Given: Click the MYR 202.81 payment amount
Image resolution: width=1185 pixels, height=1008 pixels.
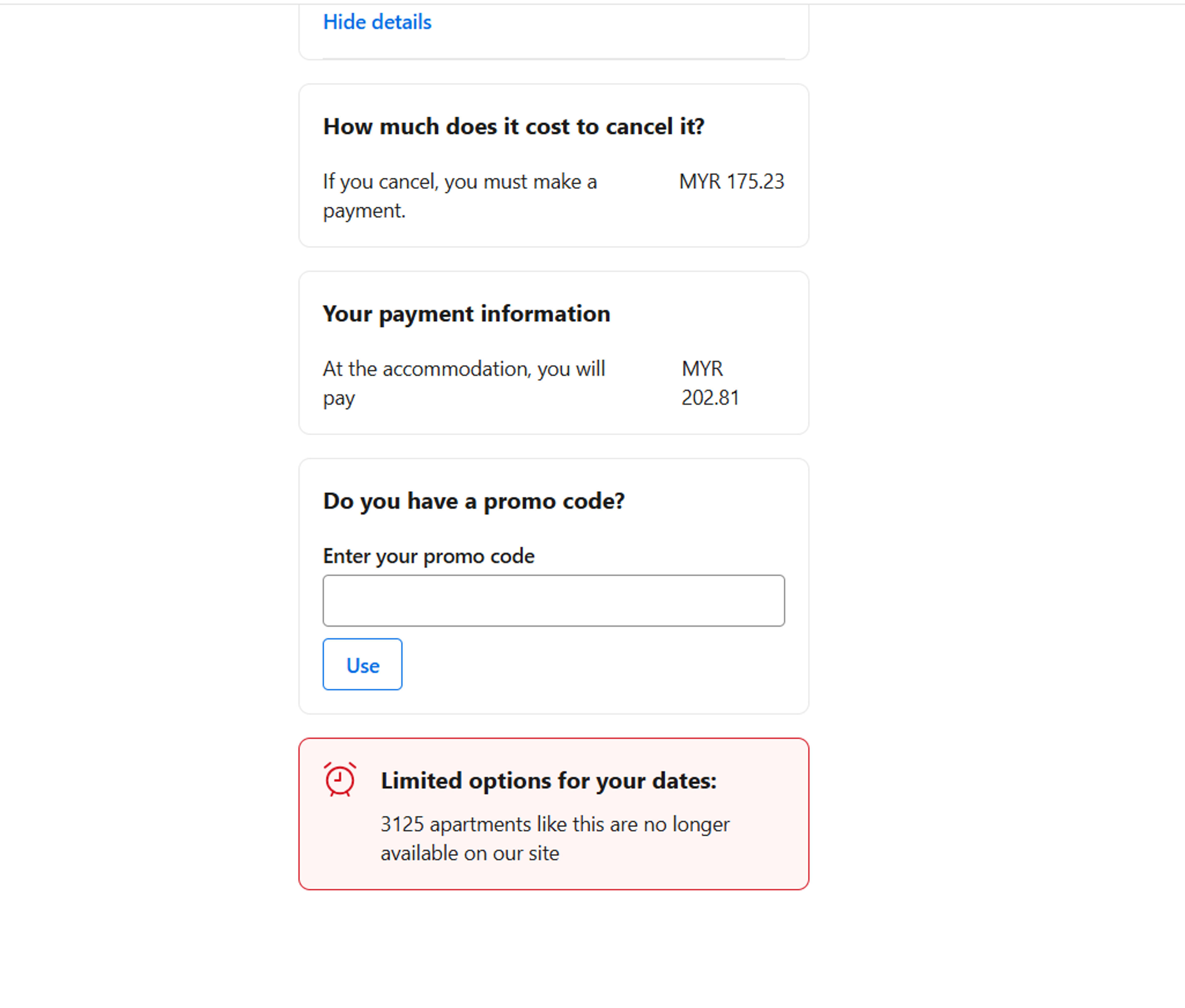Looking at the screenshot, I should coord(711,383).
